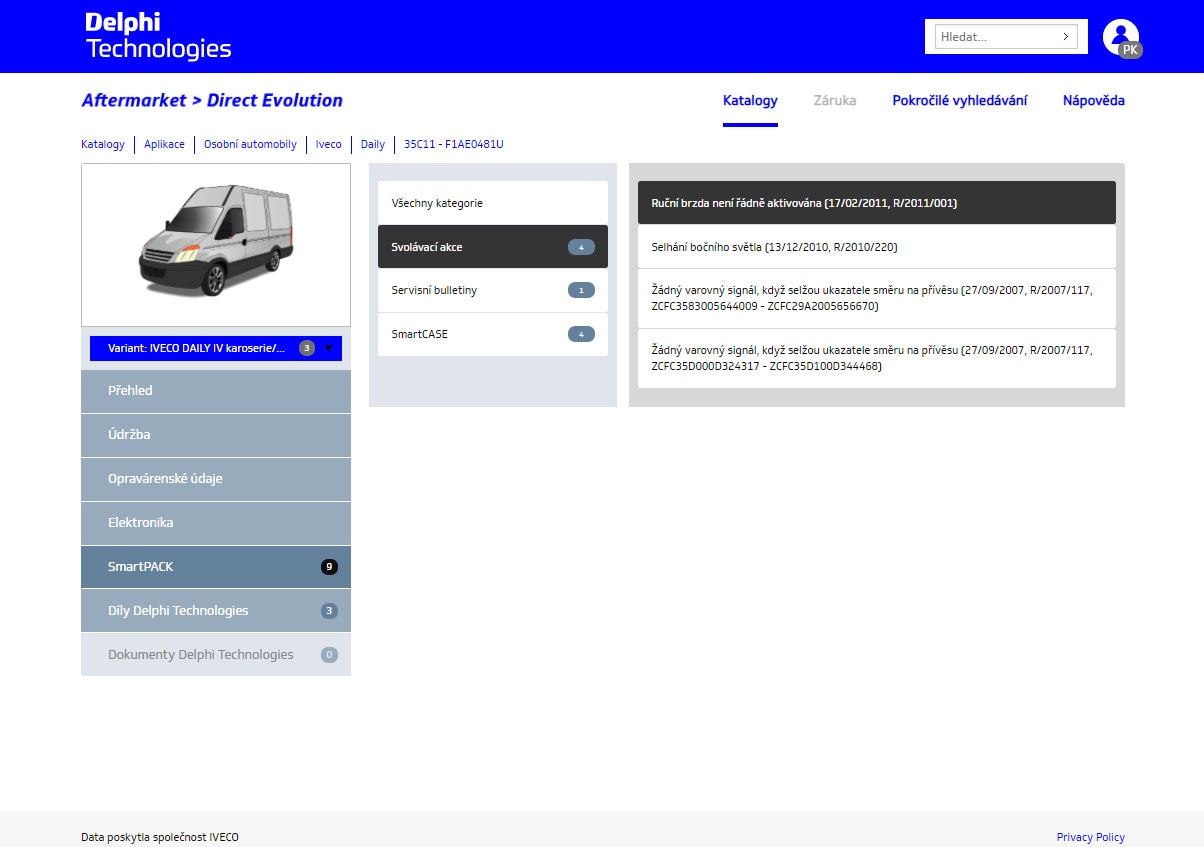Click the search submit arrow icon
The image size is (1204, 847).
pyautogui.click(x=1066, y=37)
